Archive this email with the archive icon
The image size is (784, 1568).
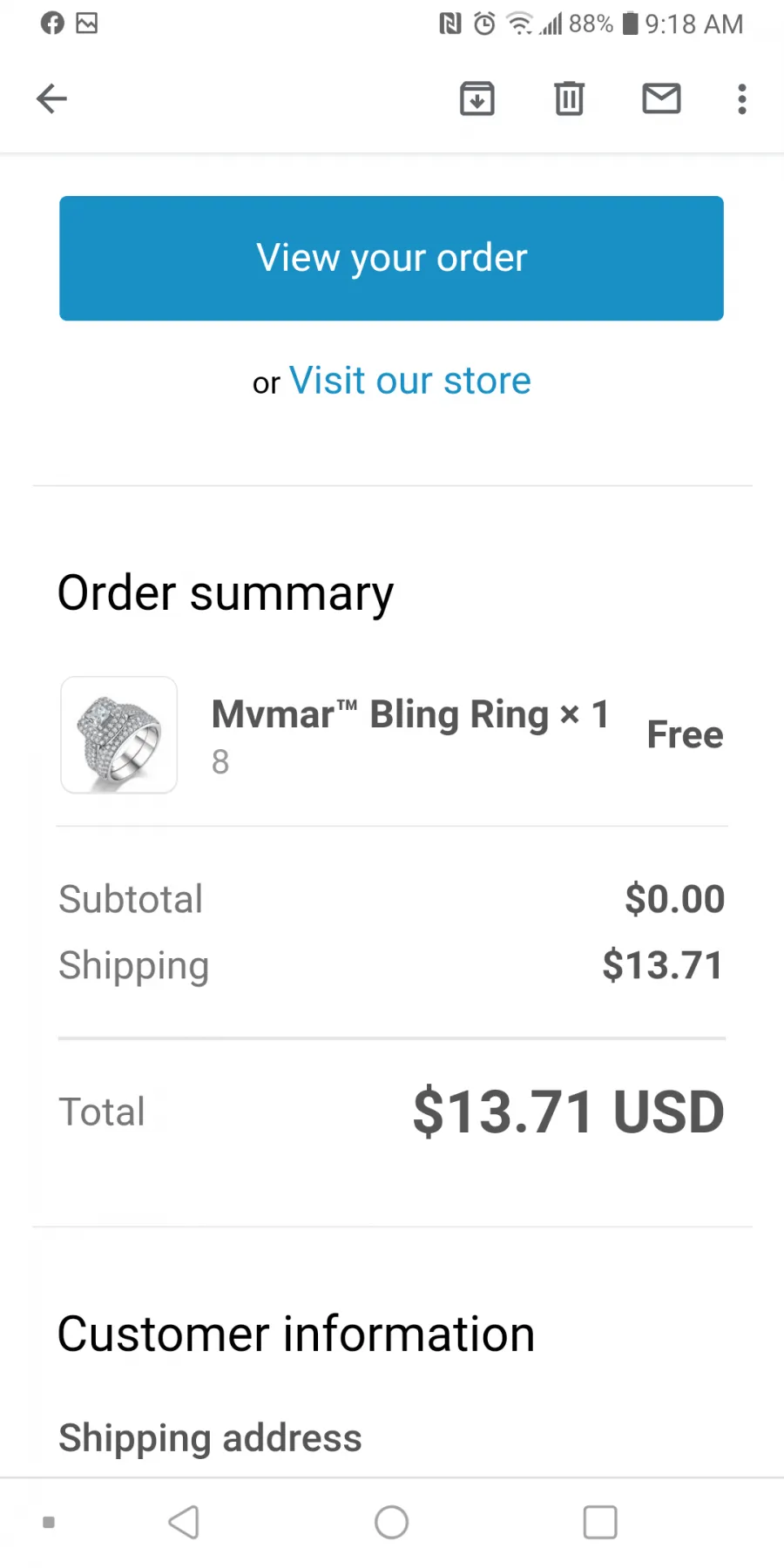[x=476, y=98]
